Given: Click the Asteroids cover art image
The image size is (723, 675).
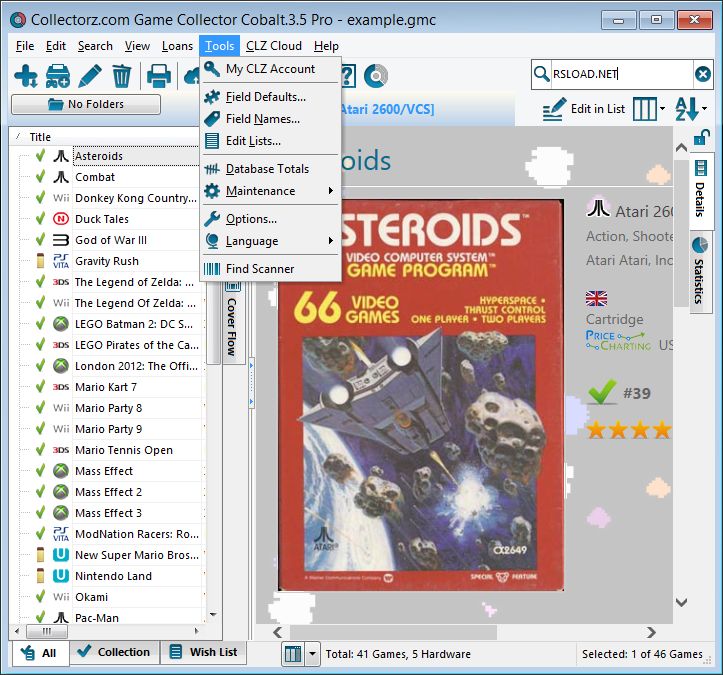Looking at the screenshot, I should tap(421, 395).
